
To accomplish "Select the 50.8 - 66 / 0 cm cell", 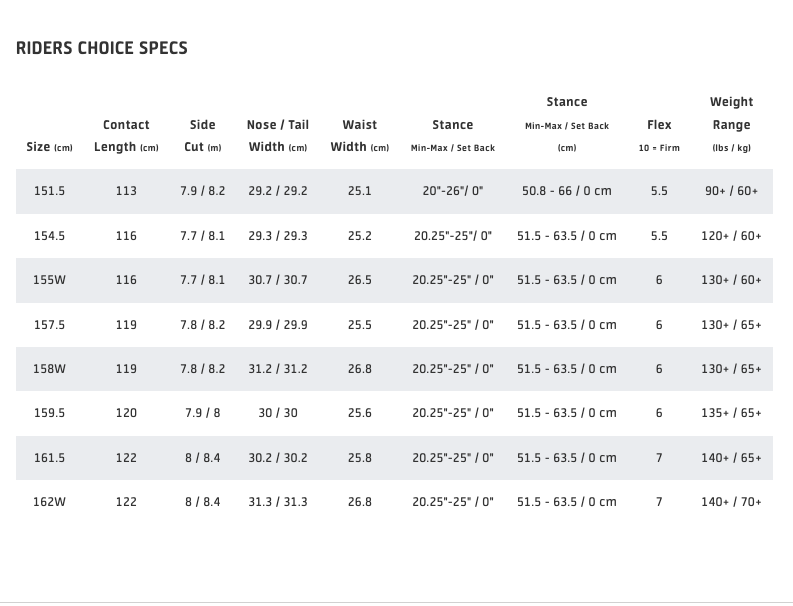I will 566,191.
